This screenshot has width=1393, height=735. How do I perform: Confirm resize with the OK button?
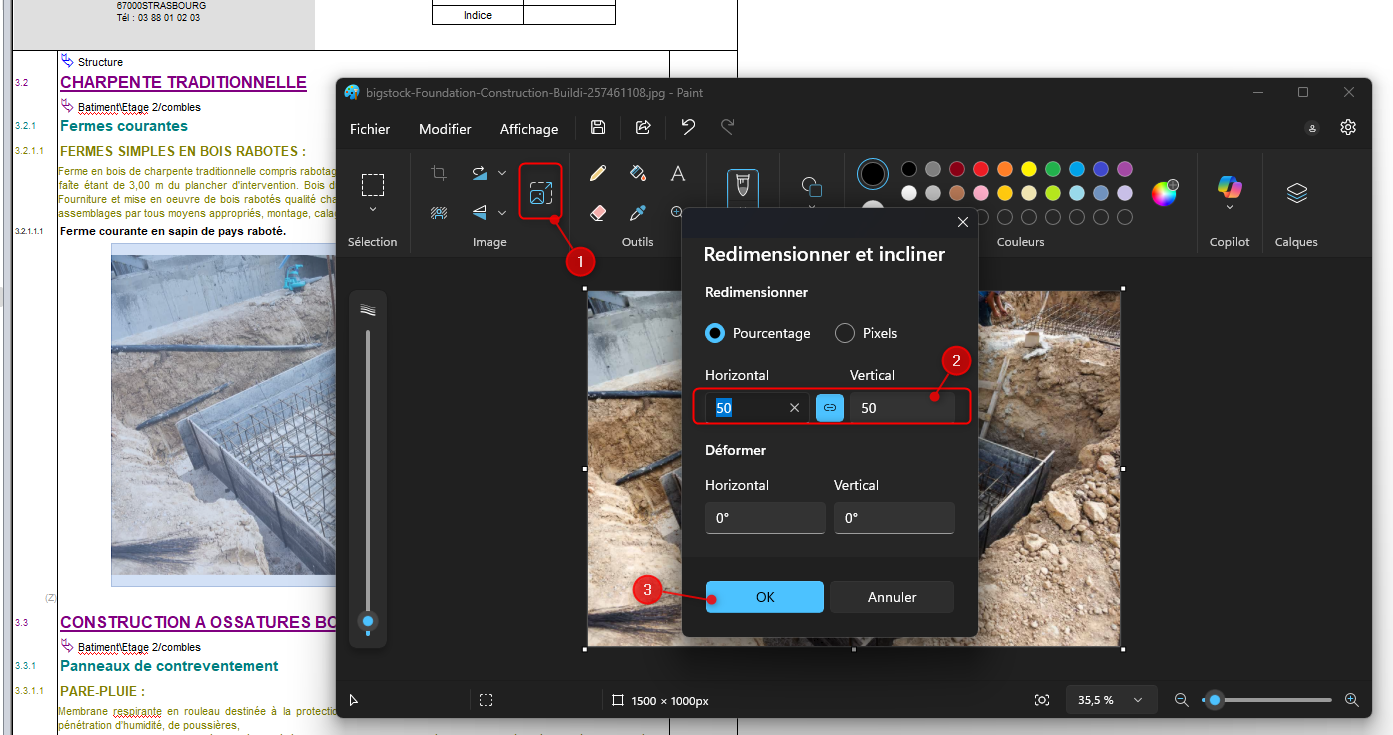[x=765, y=597]
